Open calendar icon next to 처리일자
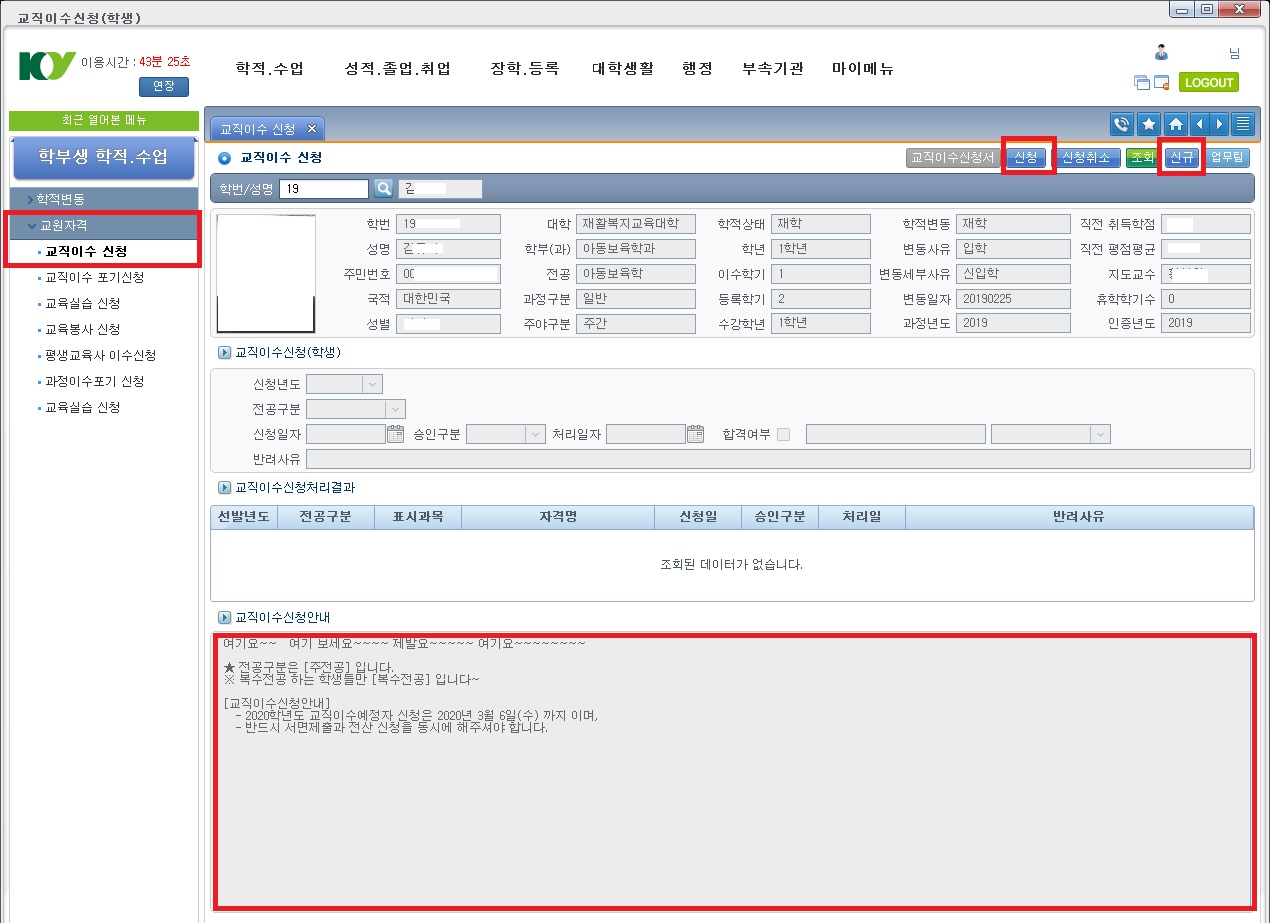Screen dimensions: 1270x923 click(x=695, y=434)
